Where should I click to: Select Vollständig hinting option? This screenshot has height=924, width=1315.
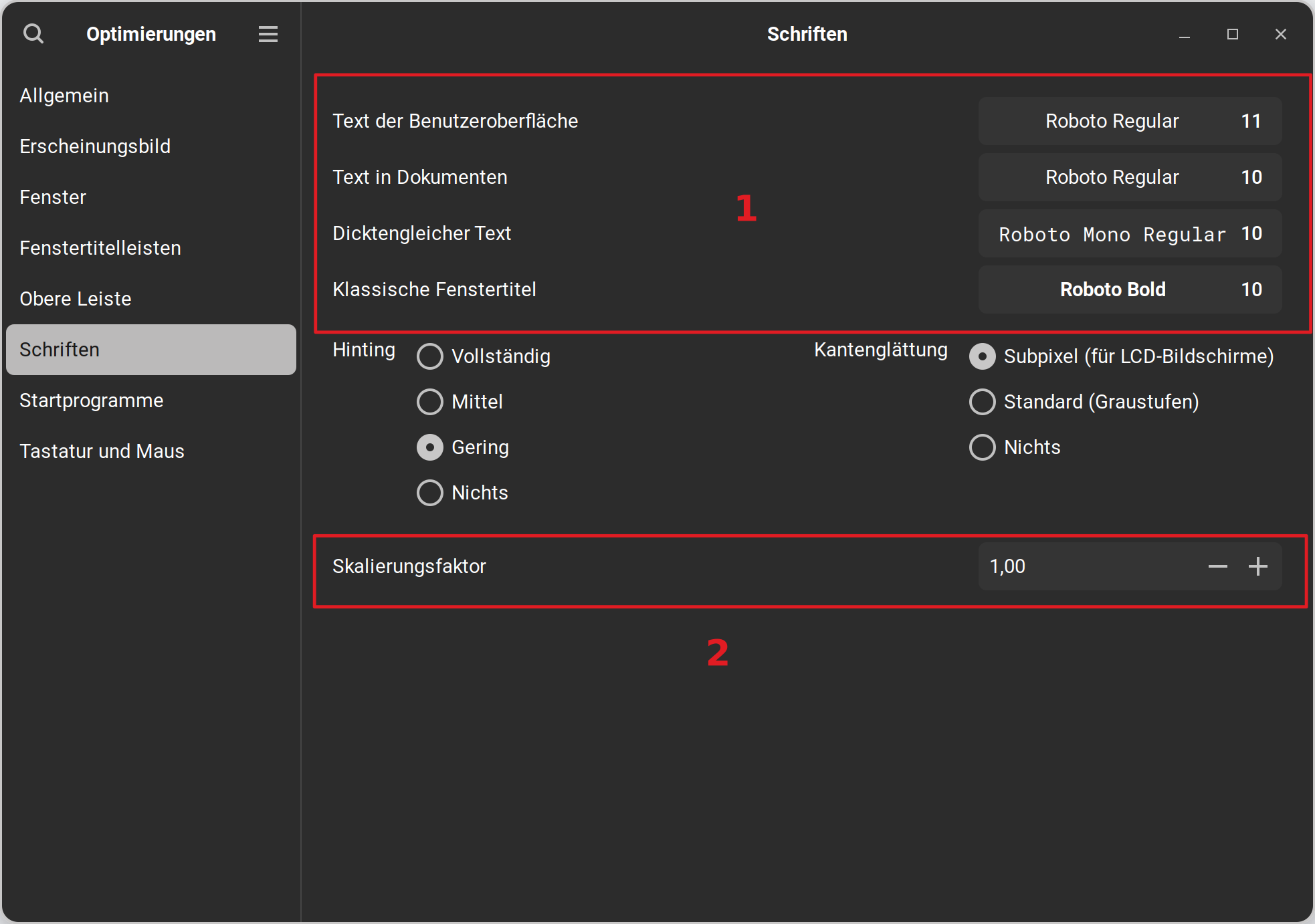pos(430,356)
